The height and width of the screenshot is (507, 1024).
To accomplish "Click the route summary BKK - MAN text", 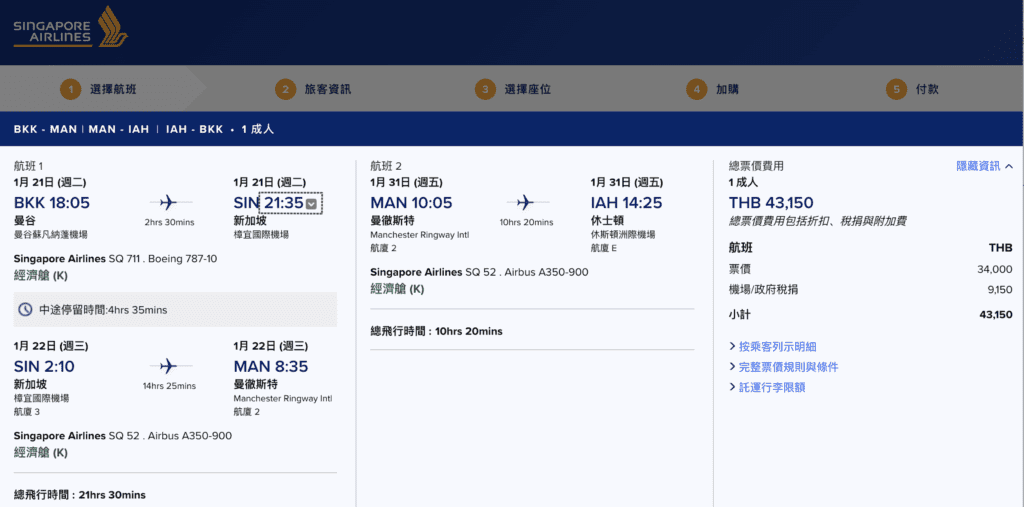I will point(45,129).
